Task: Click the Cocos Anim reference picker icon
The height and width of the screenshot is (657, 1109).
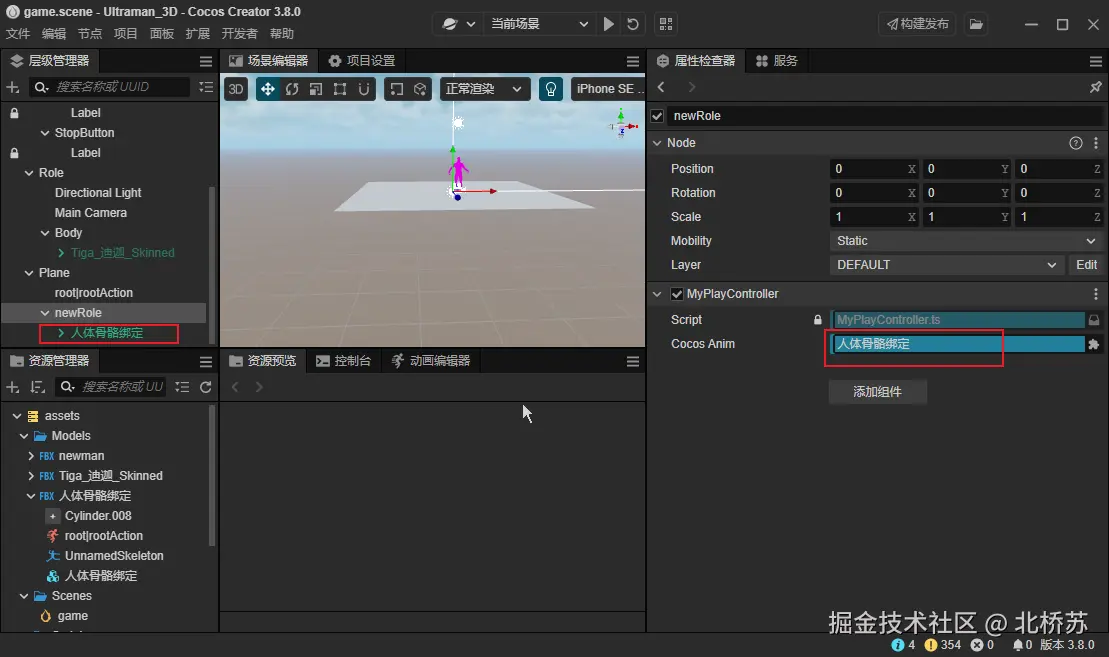Action: point(1093,344)
